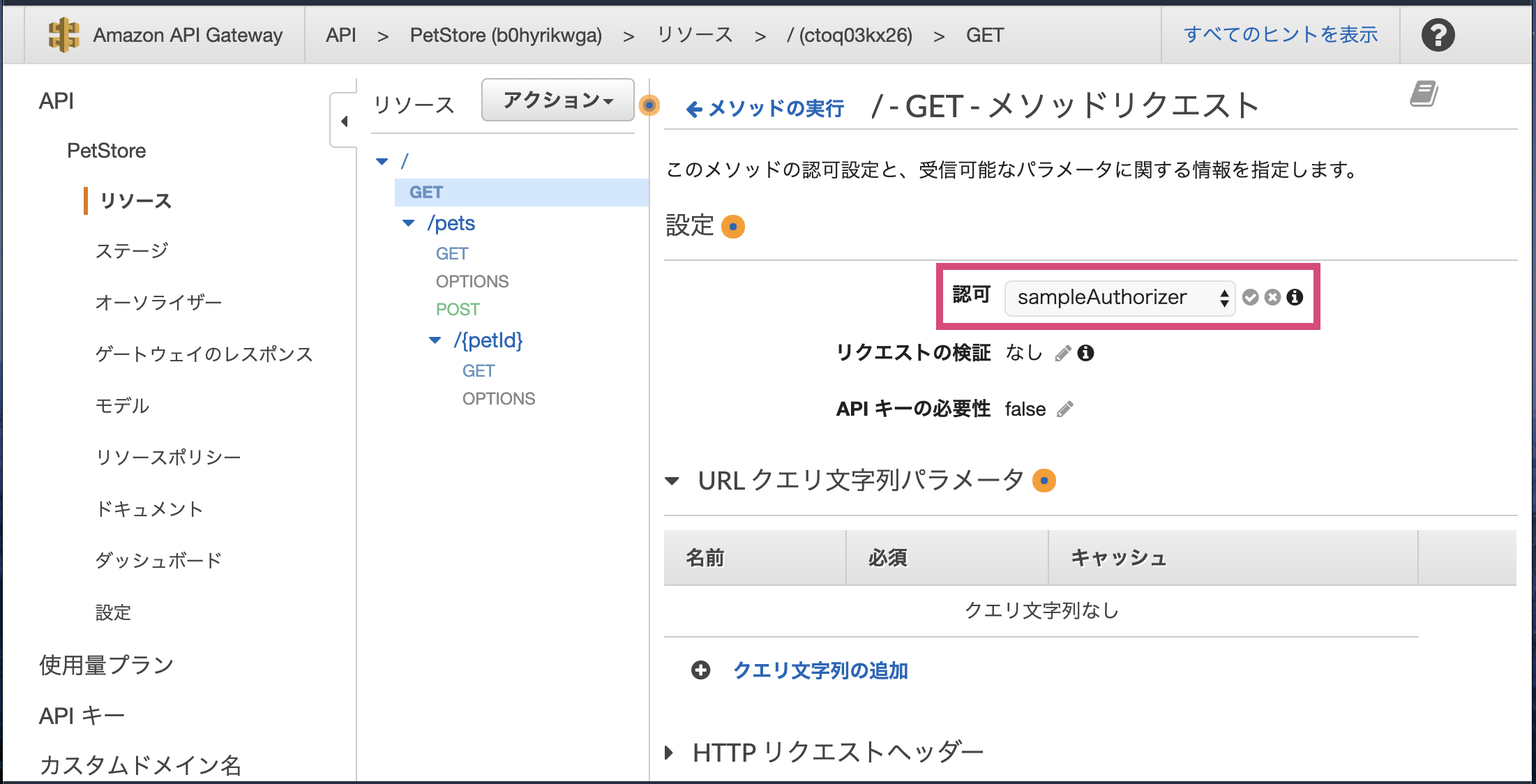The image size is (1536, 784).
Task: Click hint dot next to 設定 heading
Action: click(732, 227)
